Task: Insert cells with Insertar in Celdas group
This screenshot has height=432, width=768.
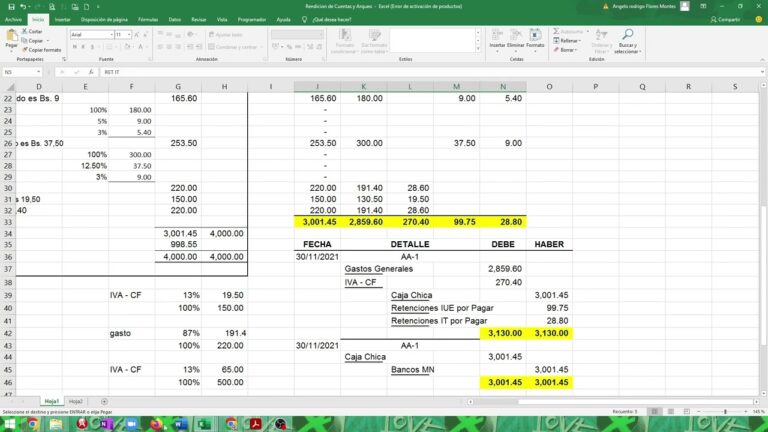Action: click(497, 40)
